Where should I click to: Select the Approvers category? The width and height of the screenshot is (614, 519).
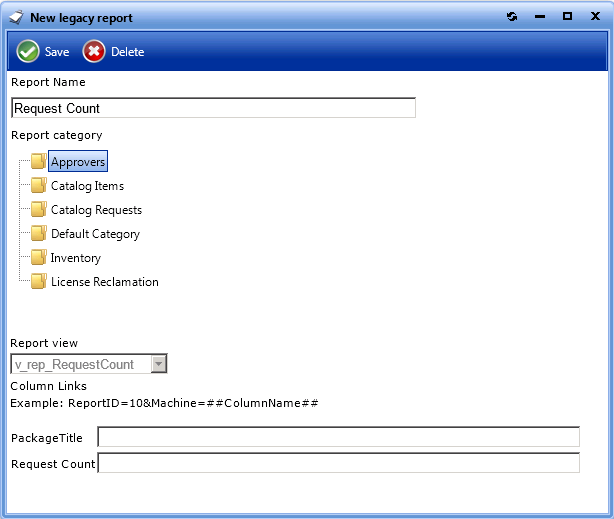[x=78, y=161]
